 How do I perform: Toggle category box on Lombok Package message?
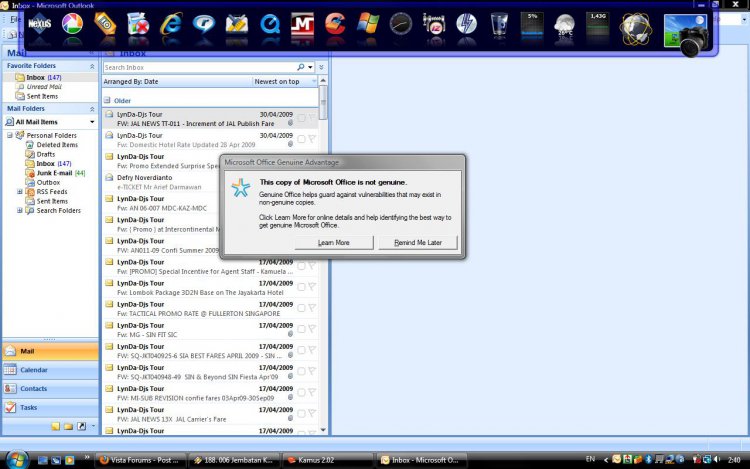click(301, 287)
